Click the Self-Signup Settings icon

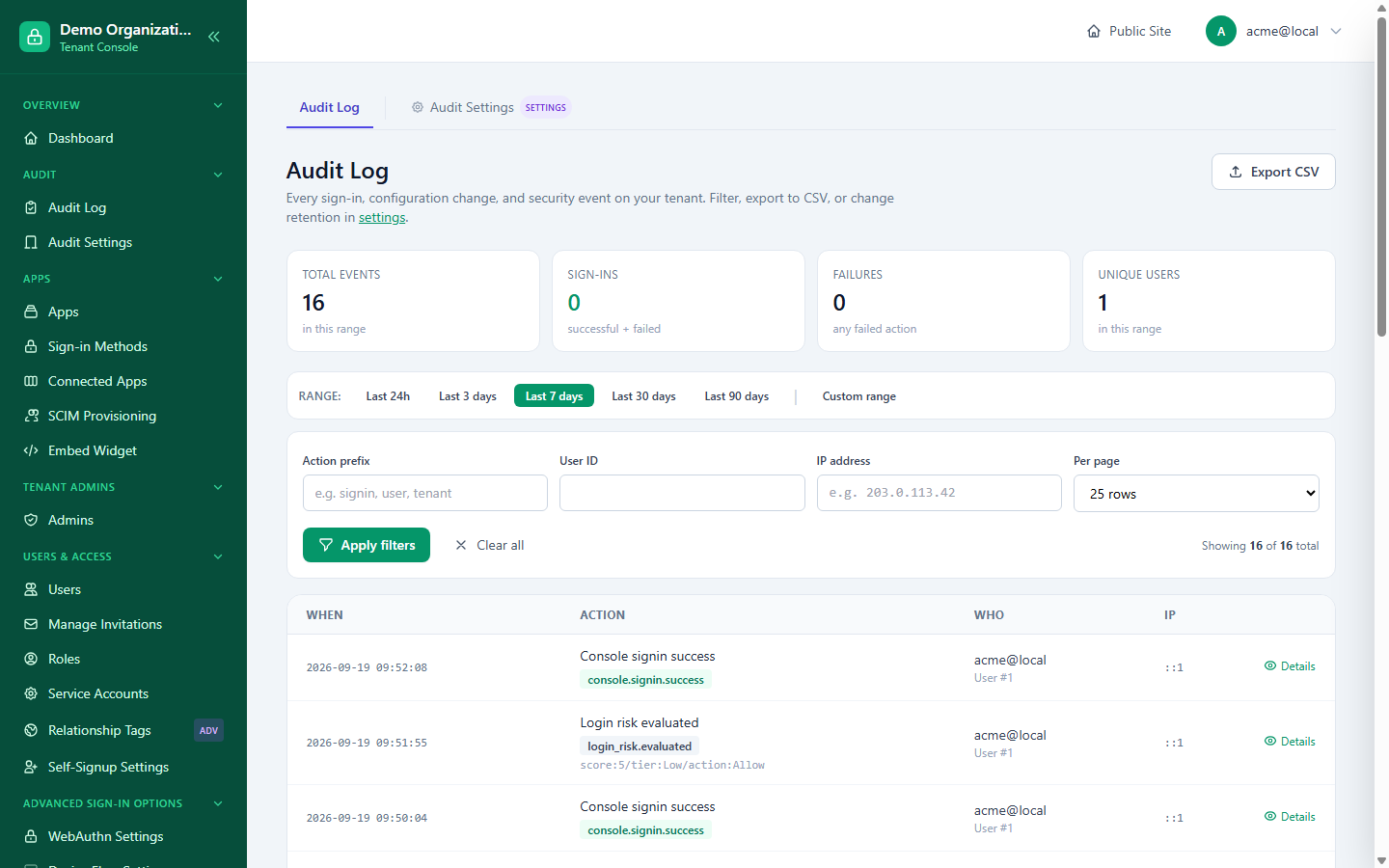(31, 767)
